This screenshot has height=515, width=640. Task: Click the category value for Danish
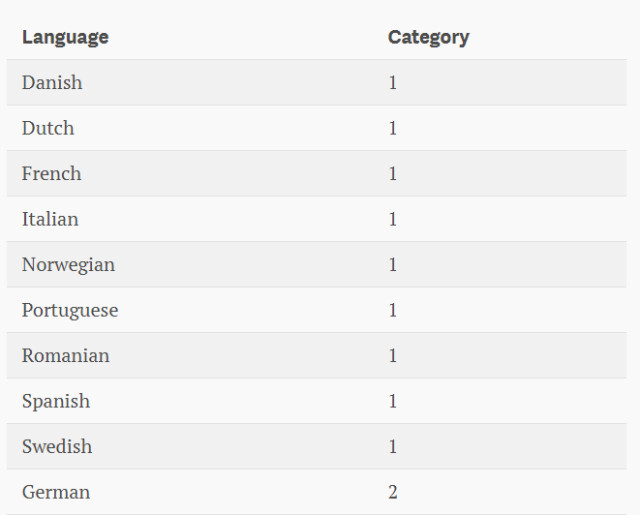click(x=393, y=83)
